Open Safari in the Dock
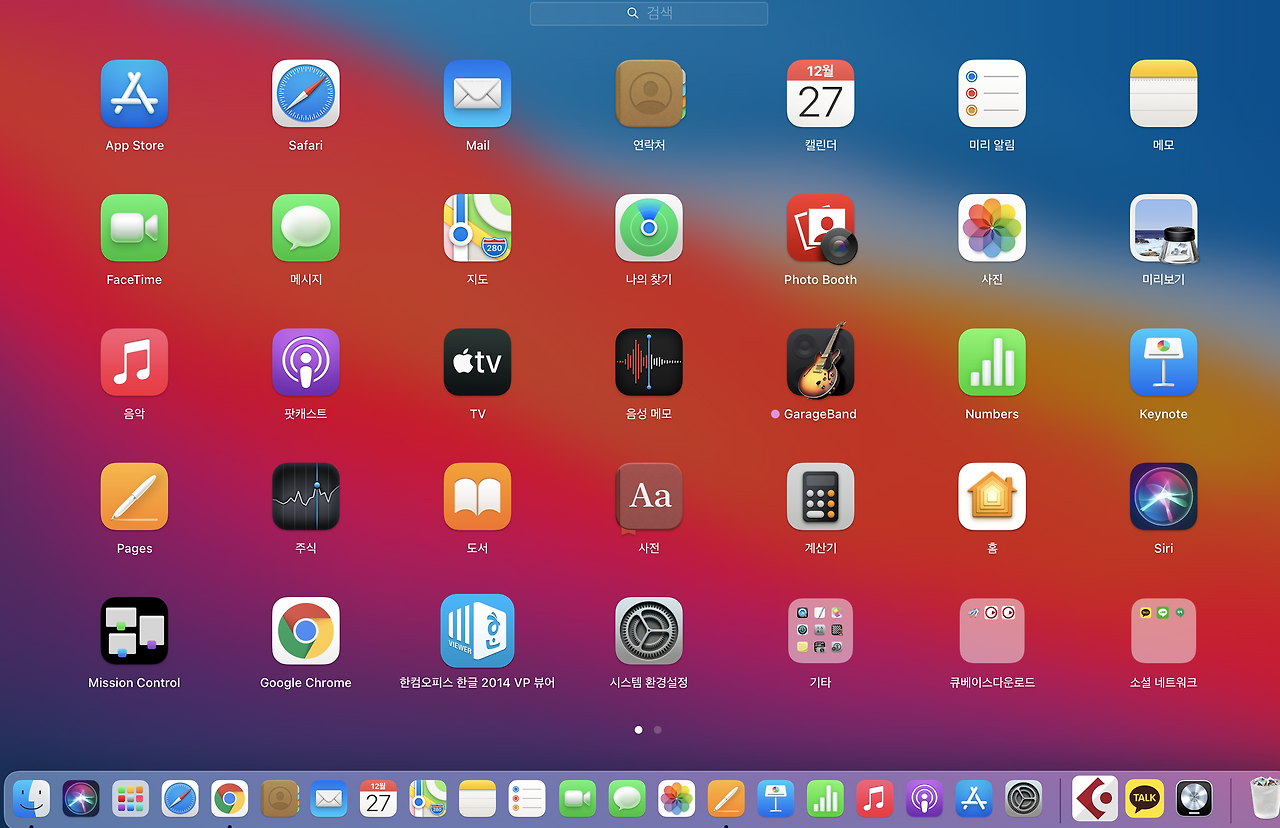 coord(180,798)
